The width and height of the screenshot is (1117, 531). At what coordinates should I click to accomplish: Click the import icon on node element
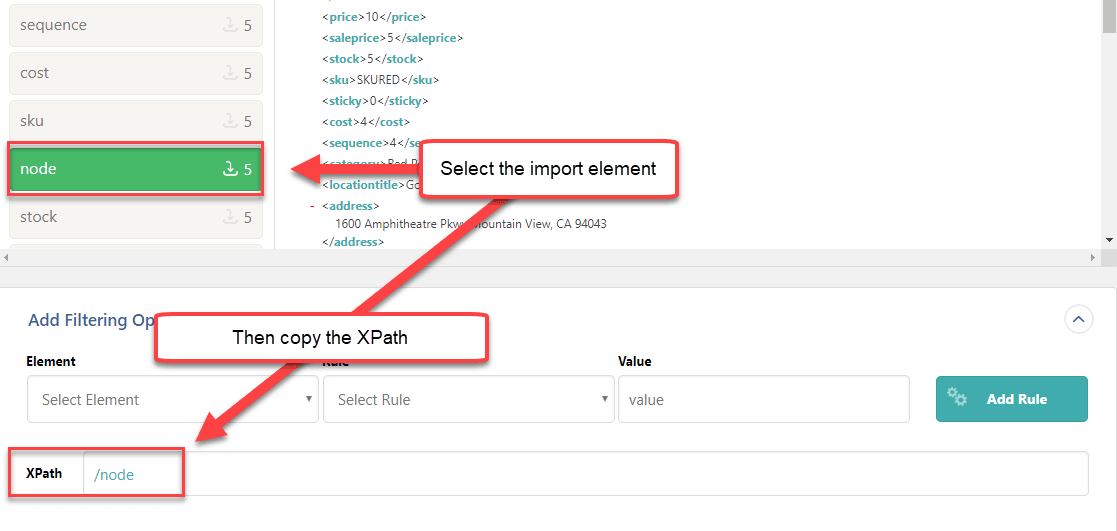point(230,169)
